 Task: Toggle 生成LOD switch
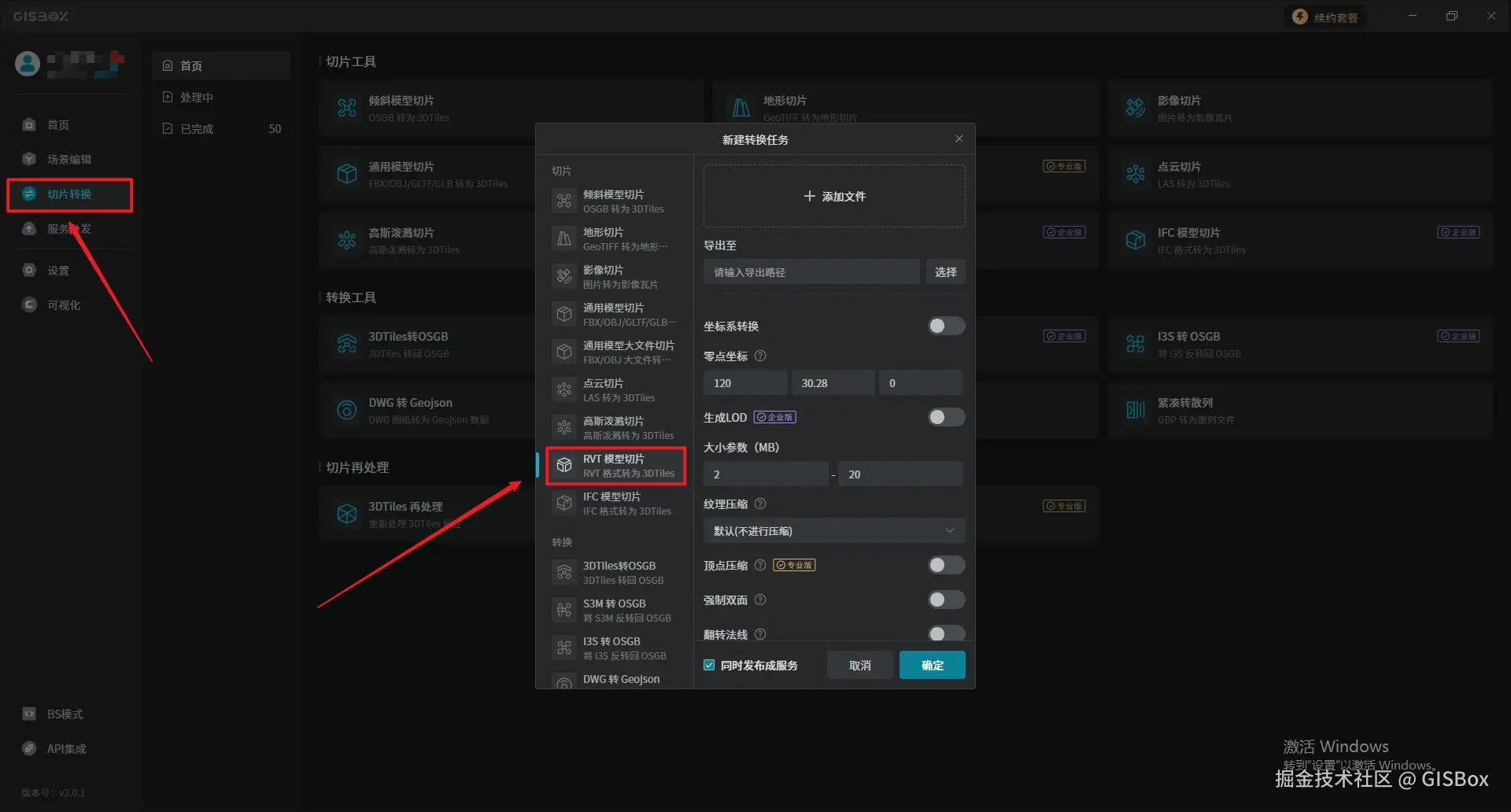pos(946,417)
